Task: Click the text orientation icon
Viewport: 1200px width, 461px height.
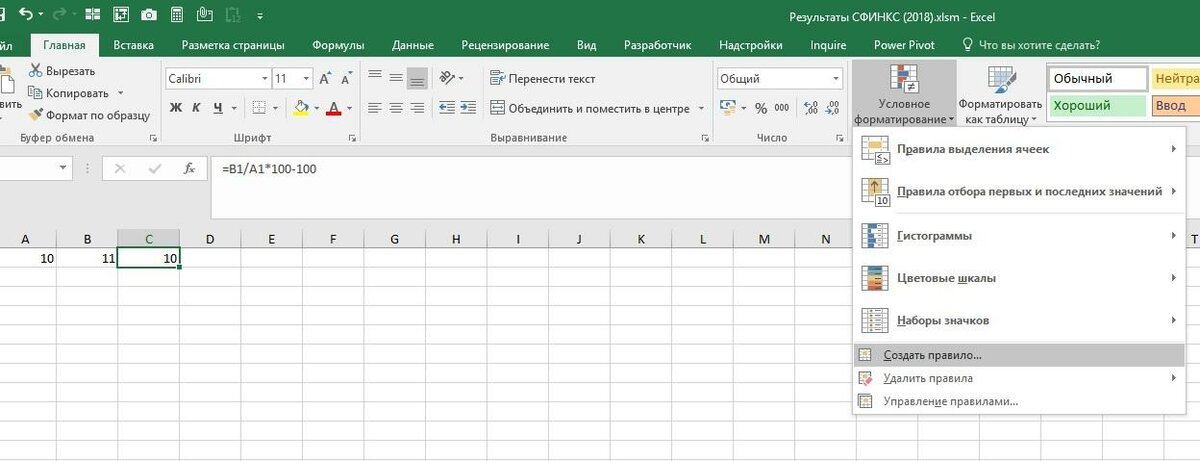Action: click(x=448, y=78)
